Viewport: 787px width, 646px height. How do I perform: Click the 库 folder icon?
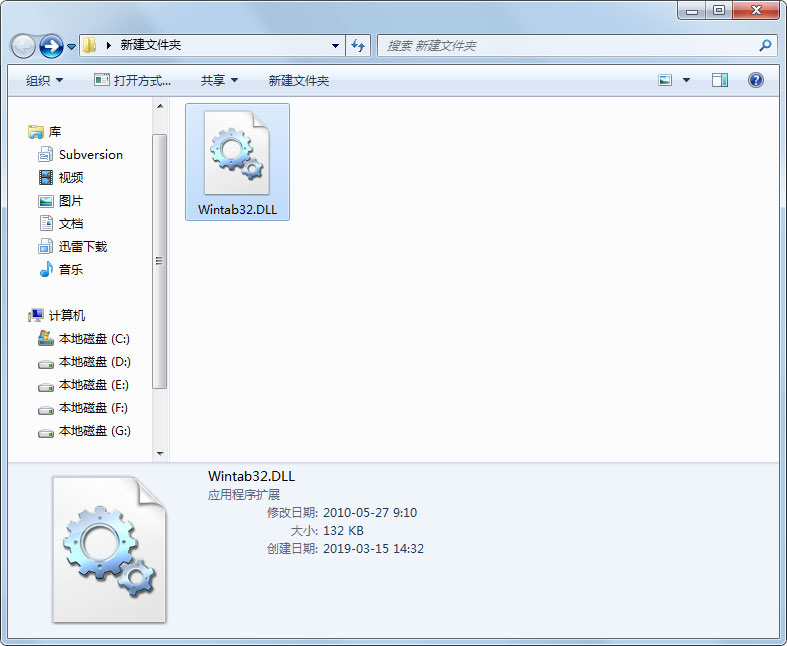coord(36,132)
